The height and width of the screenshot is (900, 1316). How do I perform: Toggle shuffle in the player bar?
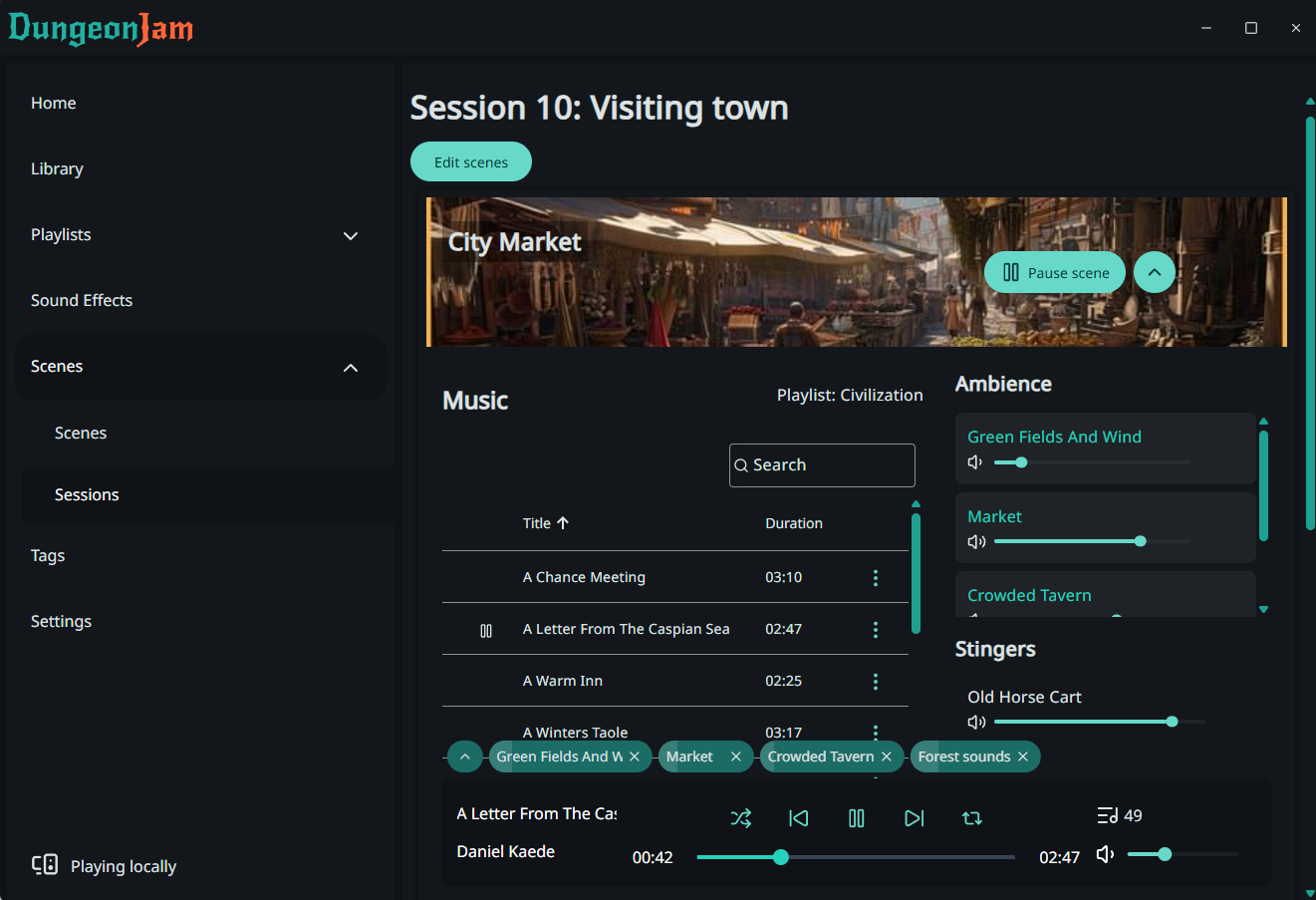coord(741,818)
